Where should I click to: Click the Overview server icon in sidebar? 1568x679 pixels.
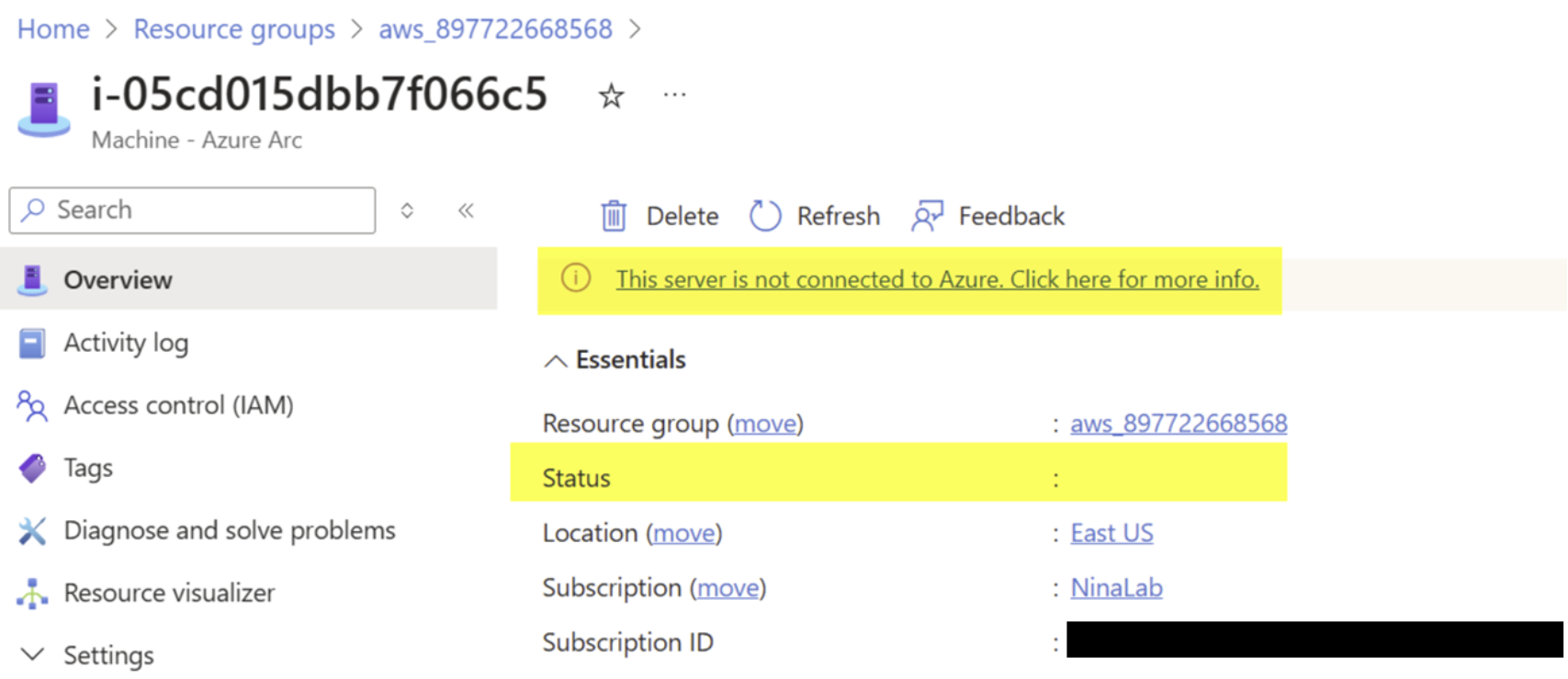tap(32, 280)
